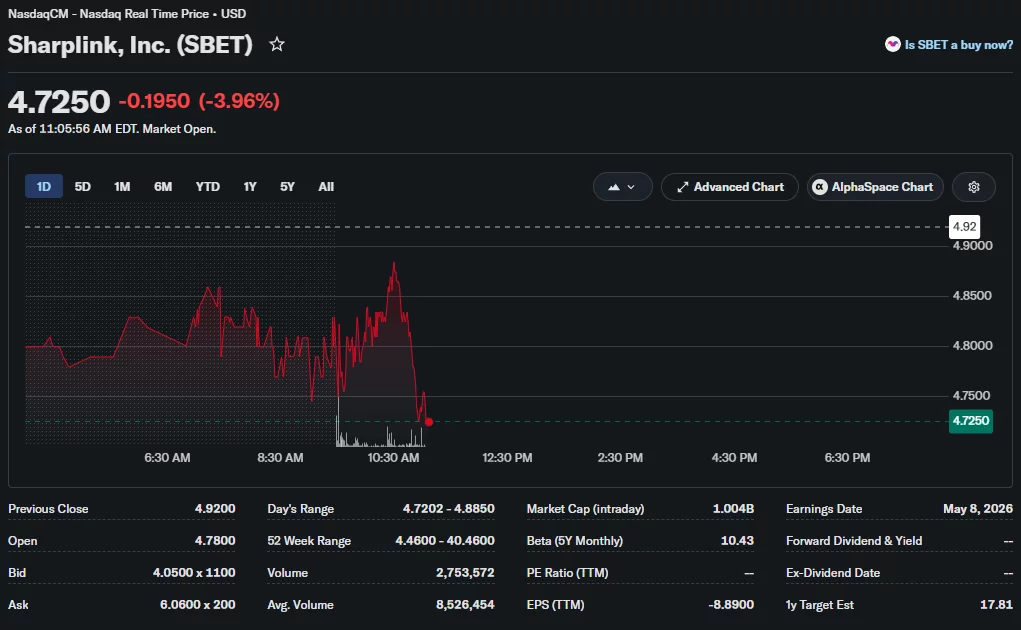The image size is (1021, 630).
Task: Open the Advanced Chart button
Action: (729, 187)
